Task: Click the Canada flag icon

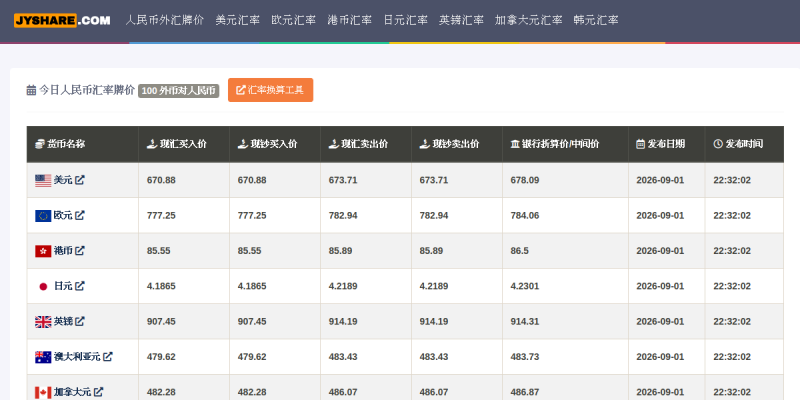Action: pos(43,392)
